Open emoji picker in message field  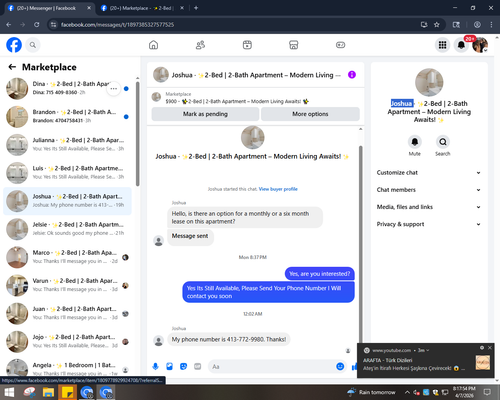340,367
